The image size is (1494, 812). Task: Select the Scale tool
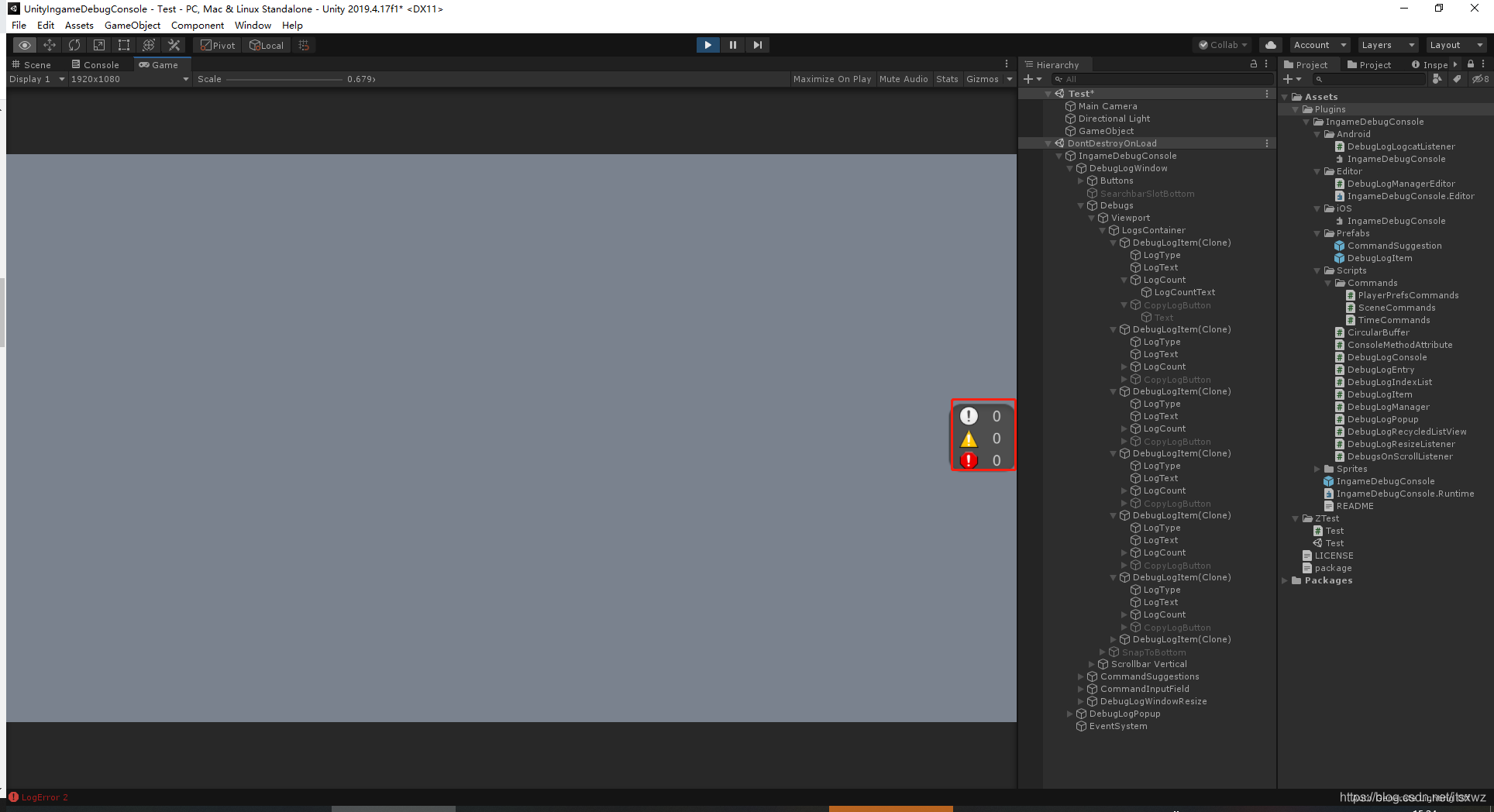tap(99, 45)
